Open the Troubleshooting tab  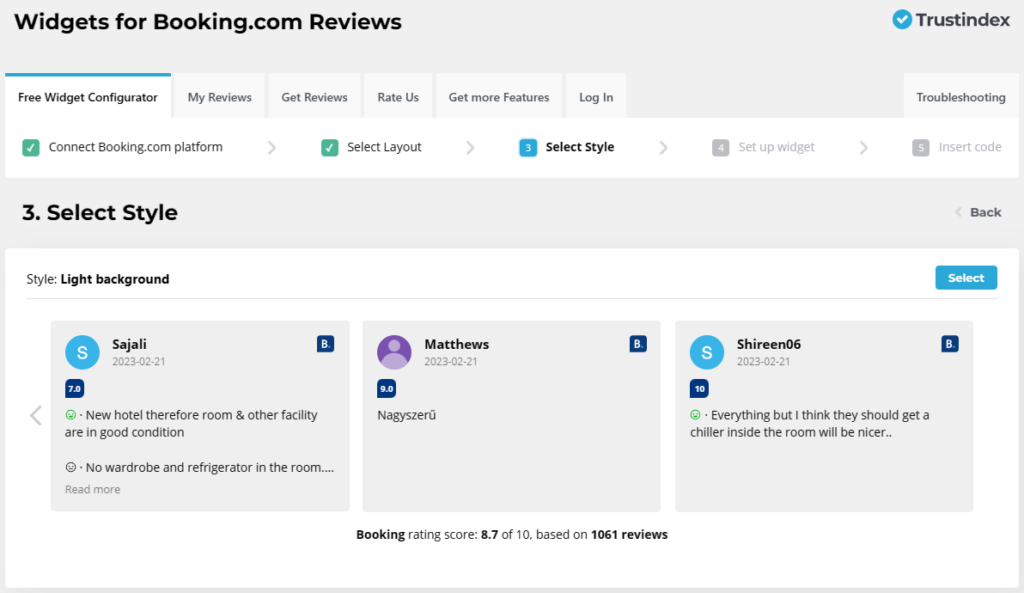960,96
